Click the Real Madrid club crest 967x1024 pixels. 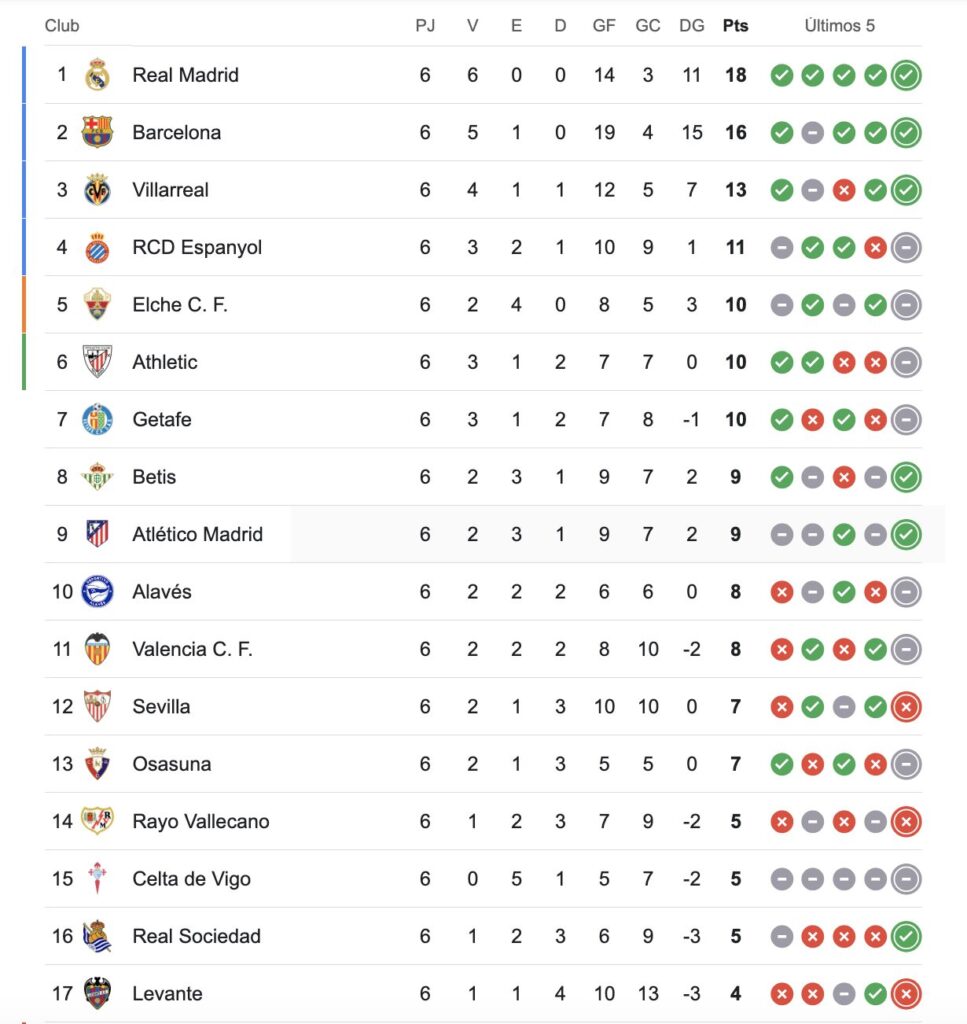97,75
